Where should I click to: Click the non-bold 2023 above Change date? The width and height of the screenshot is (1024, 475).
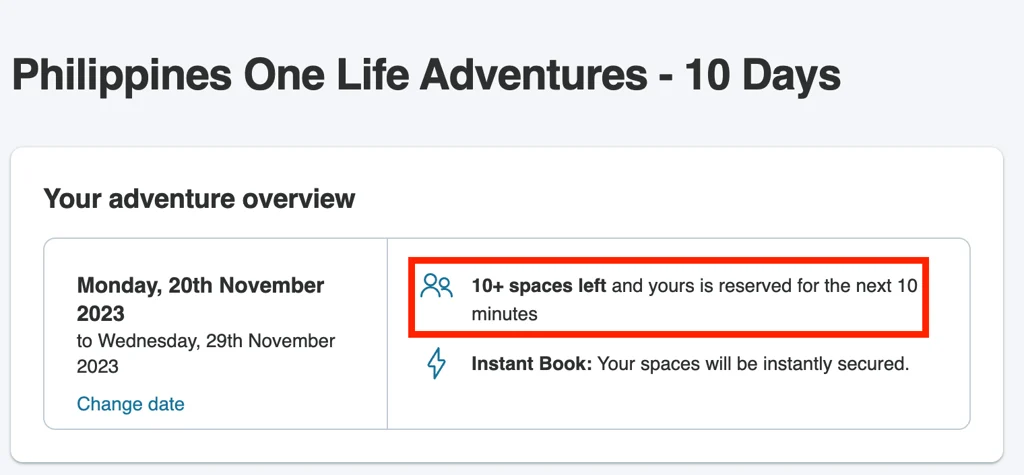98,366
